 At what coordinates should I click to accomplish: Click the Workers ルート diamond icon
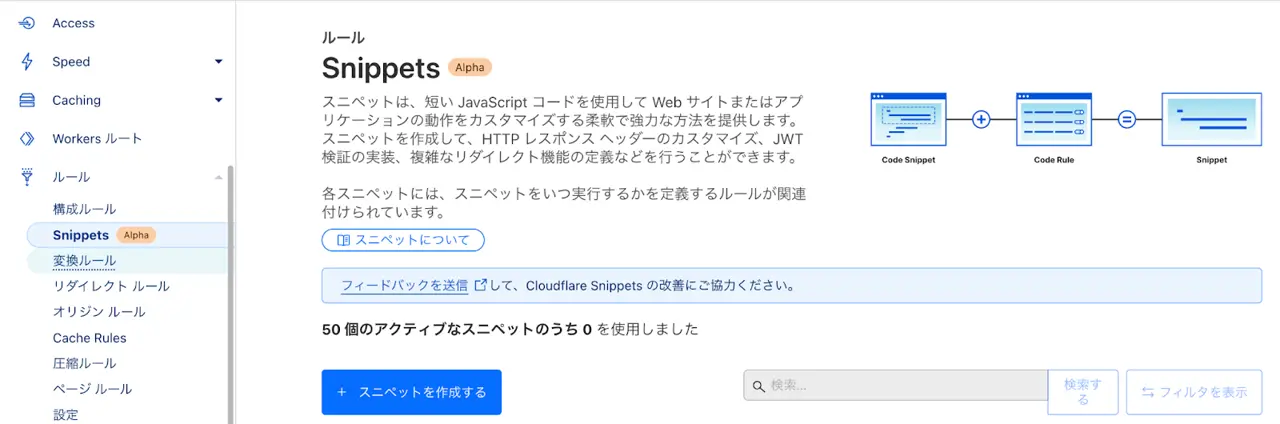coord(28,139)
